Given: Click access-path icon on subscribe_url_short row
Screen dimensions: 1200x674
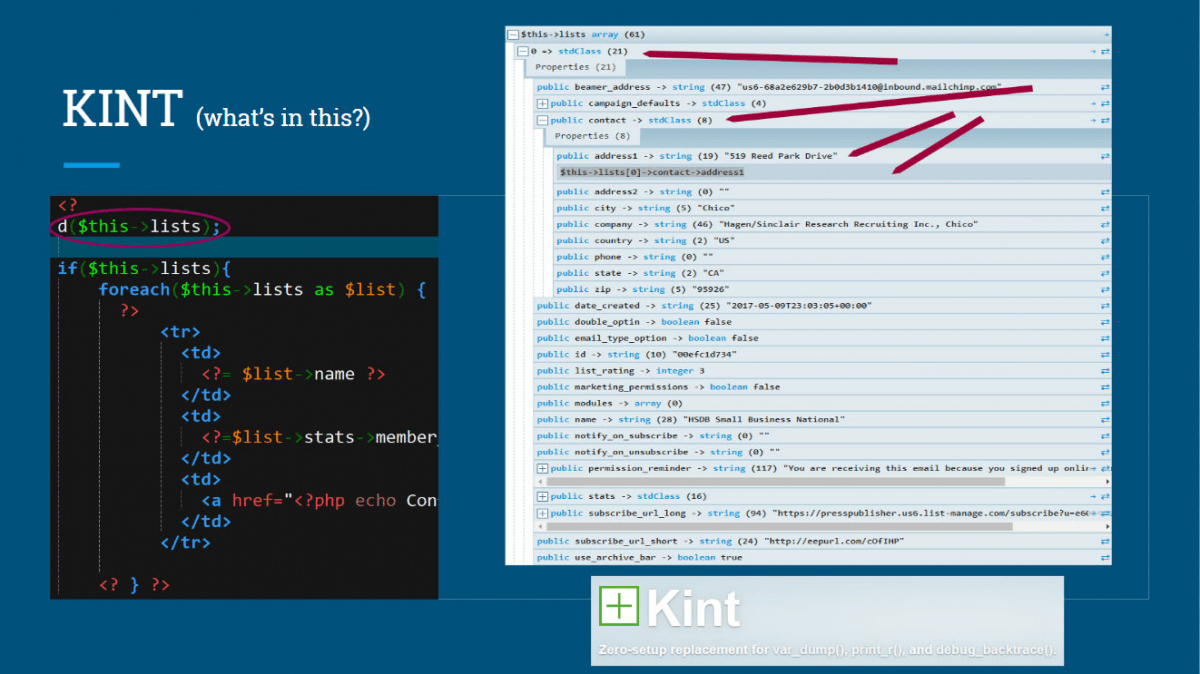Looking at the screenshot, I should coord(1105,541).
